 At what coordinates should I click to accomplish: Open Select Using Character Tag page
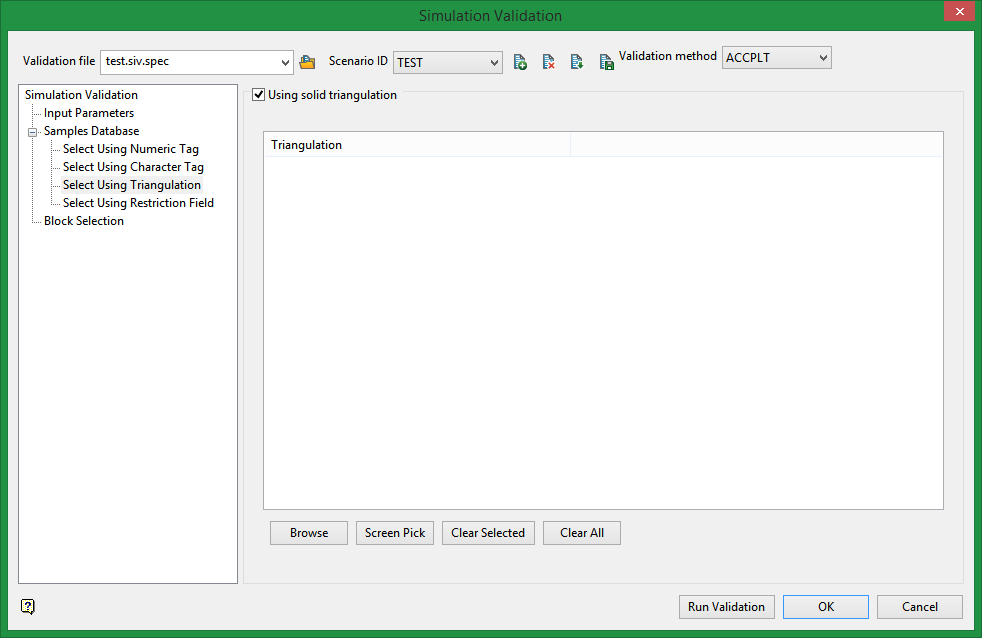point(133,167)
